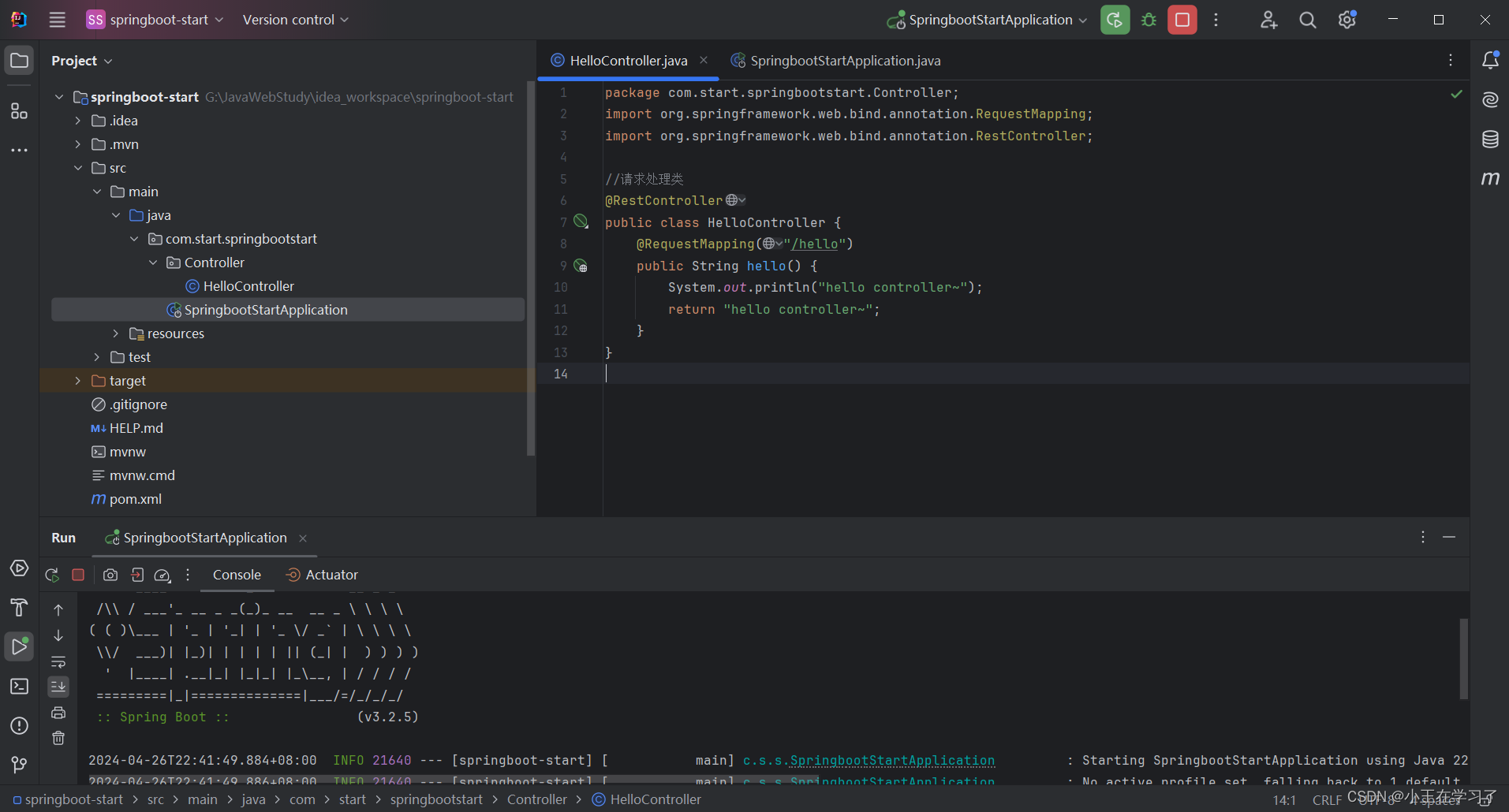The image size is (1509, 812).
Task: Select HelloController in the breadcrumb bar
Action: (x=655, y=799)
